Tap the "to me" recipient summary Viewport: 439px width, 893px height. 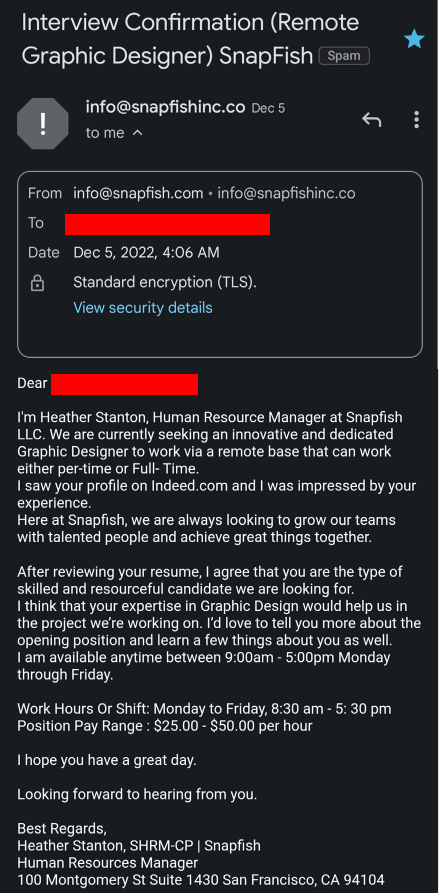point(105,133)
